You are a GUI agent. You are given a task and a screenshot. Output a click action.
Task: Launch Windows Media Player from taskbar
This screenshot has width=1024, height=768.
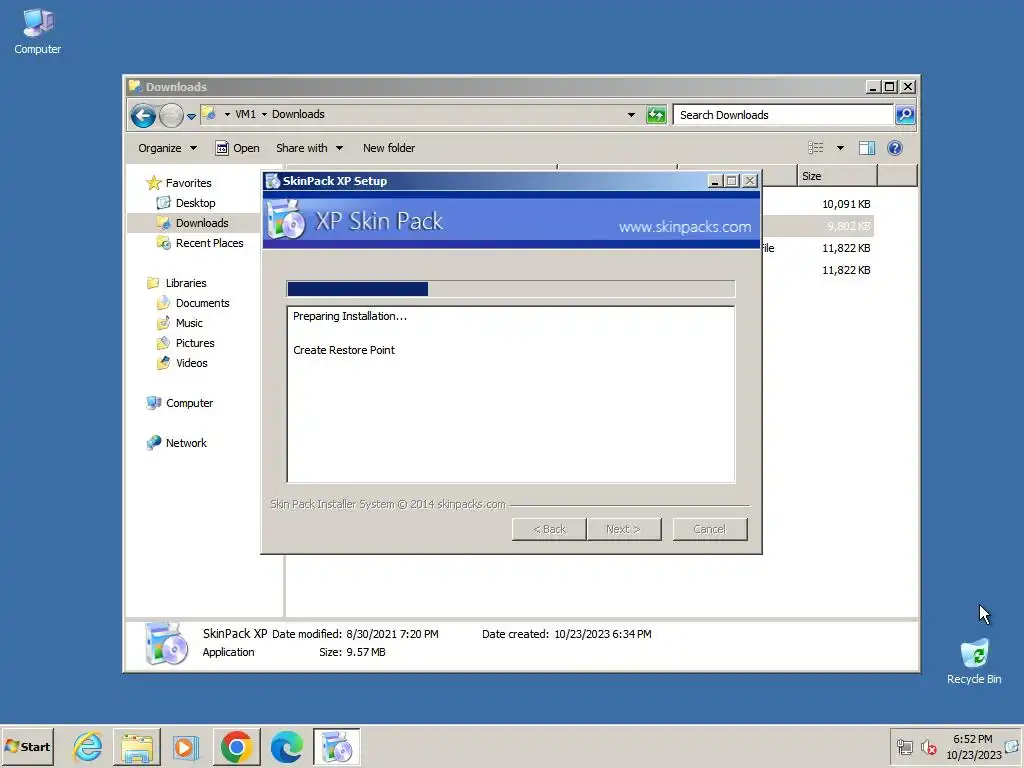pyautogui.click(x=186, y=746)
